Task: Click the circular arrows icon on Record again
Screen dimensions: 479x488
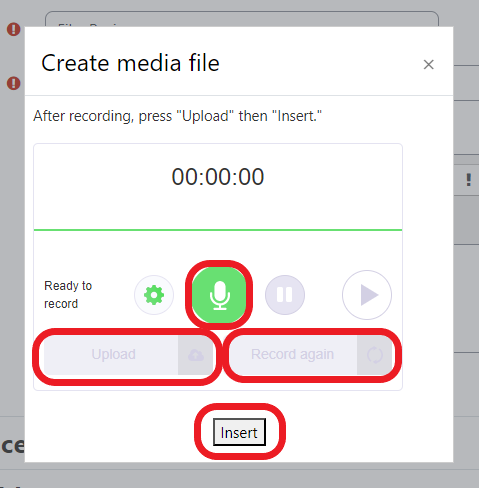Action: point(375,355)
